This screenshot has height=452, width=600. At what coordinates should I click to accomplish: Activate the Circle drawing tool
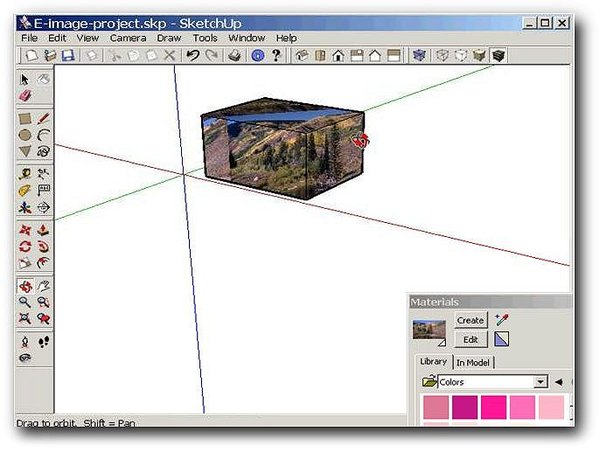point(25,135)
